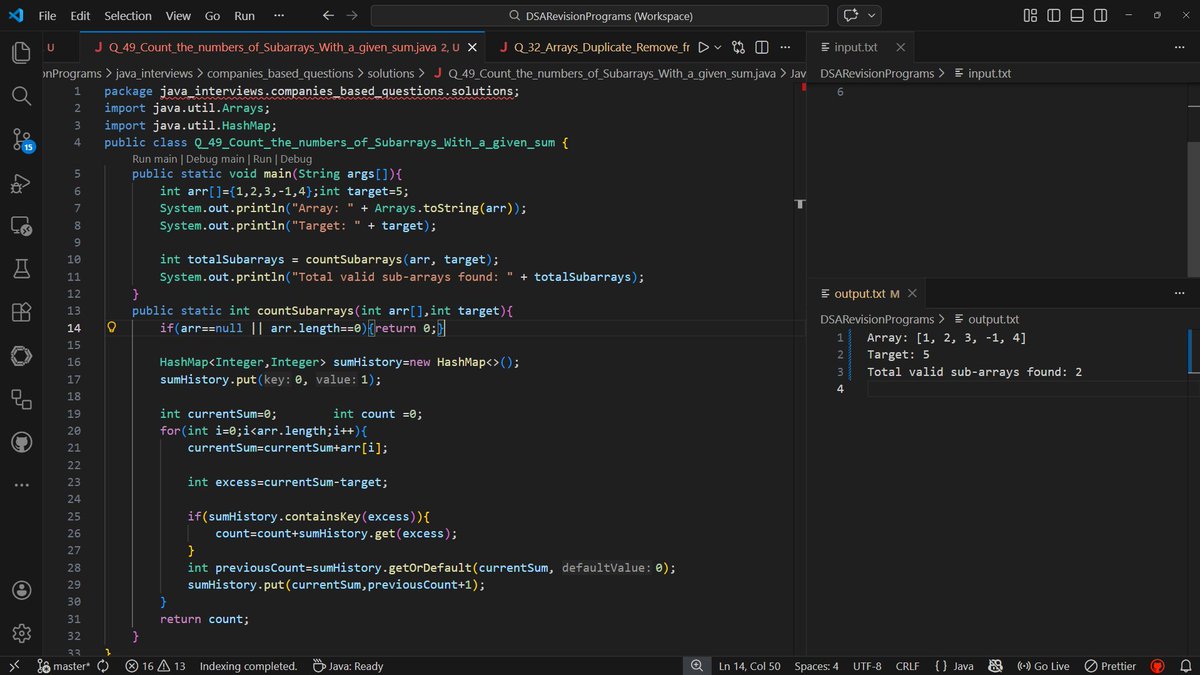Go forward using the navigation arrow
Screen dimensions: 1200x675
(352, 16)
